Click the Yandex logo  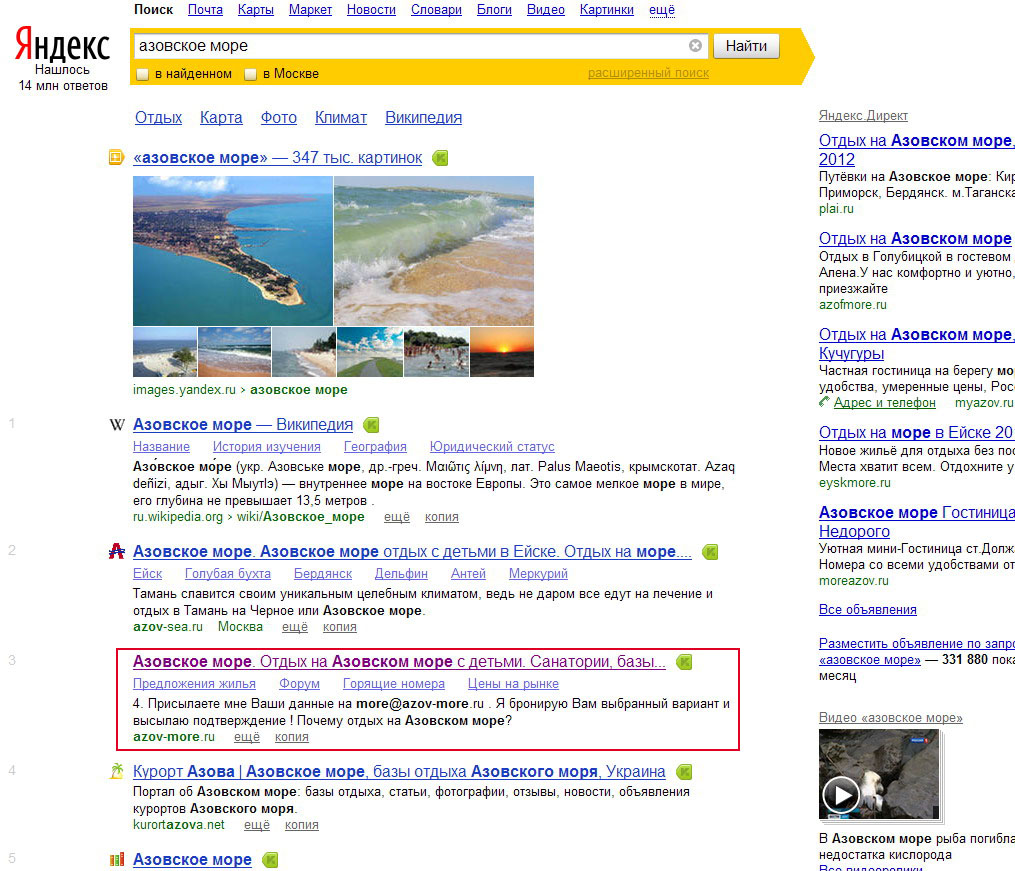click(x=62, y=45)
